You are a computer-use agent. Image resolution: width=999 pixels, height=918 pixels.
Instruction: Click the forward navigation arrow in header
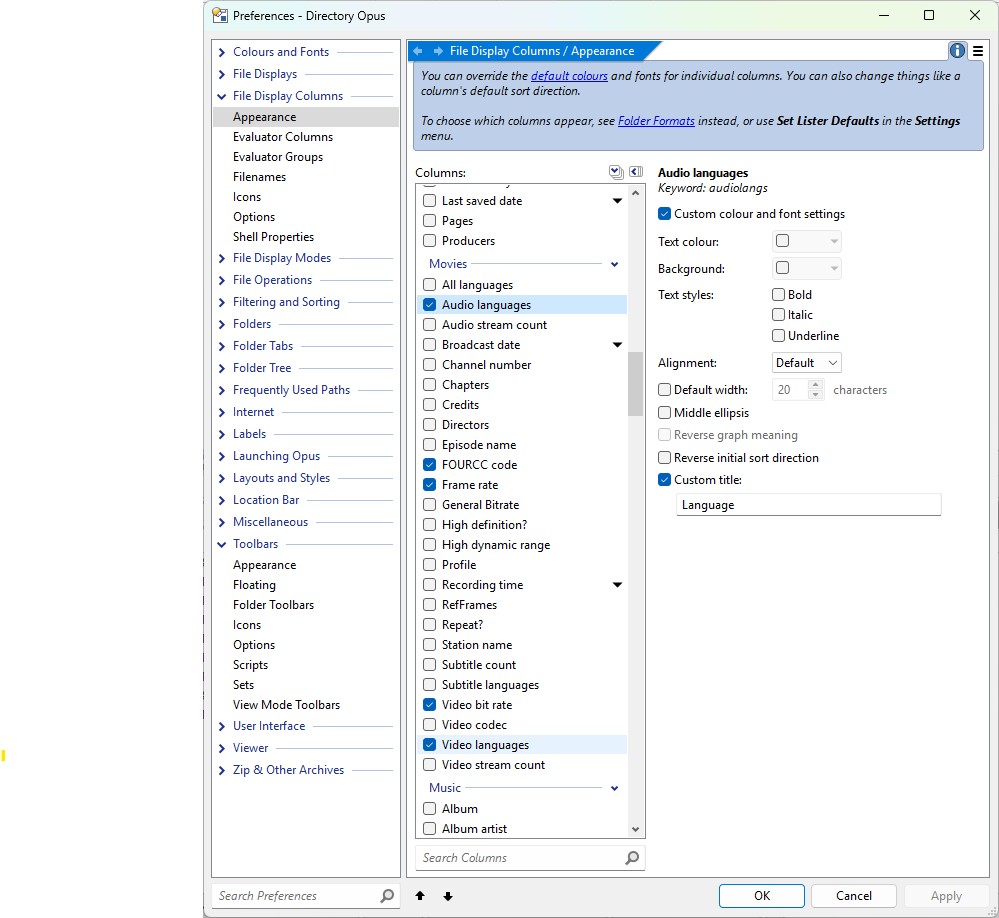coord(438,51)
